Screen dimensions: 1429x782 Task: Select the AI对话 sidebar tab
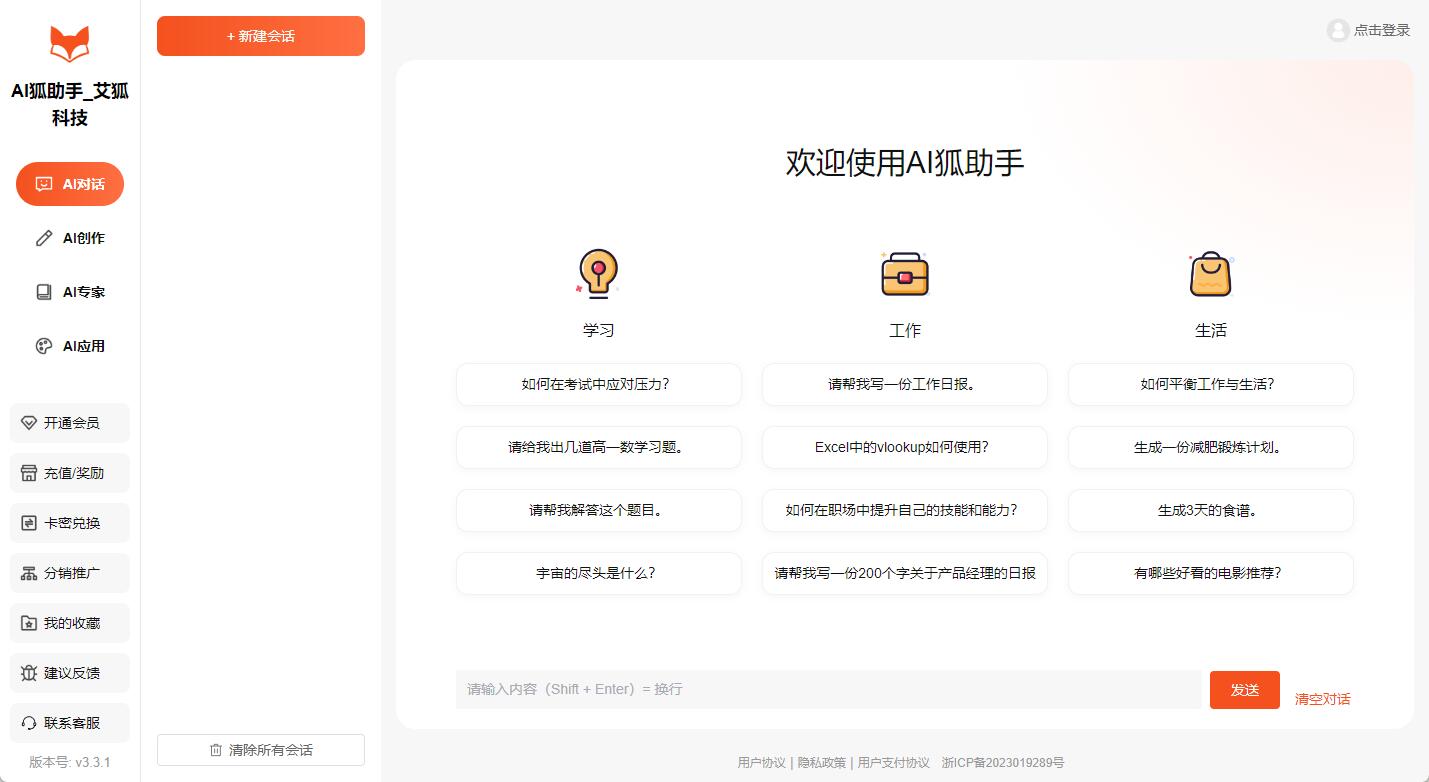(70, 184)
